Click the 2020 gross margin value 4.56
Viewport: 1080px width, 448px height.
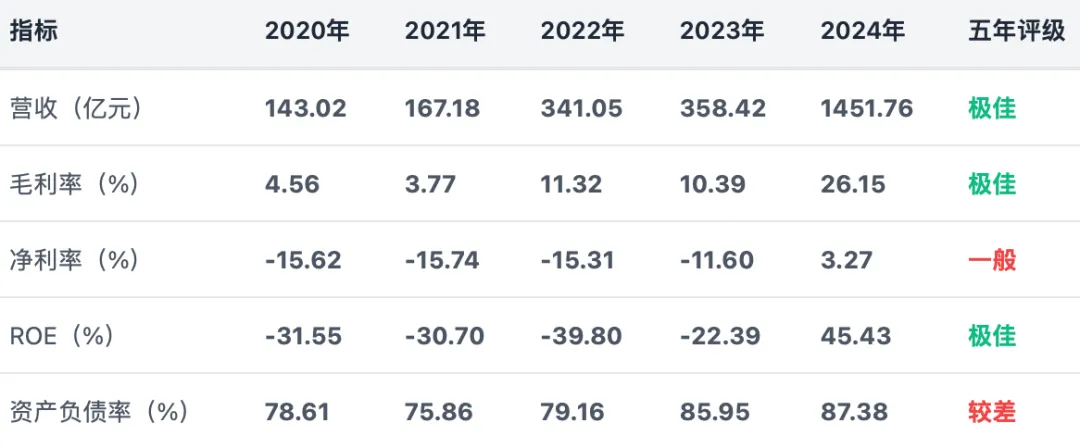pos(292,185)
